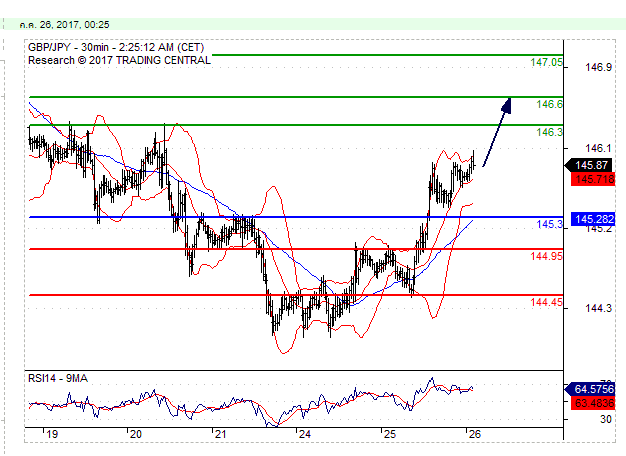The image size is (626, 456).
Task: Click date 21 on the time axis
Action: pos(220,434)
